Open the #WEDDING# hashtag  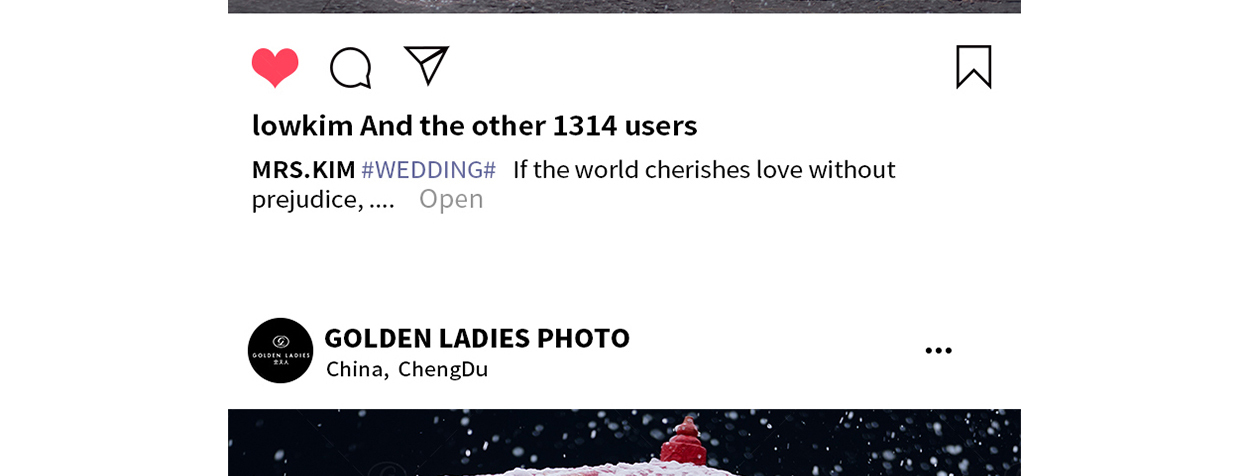(428, 169)
